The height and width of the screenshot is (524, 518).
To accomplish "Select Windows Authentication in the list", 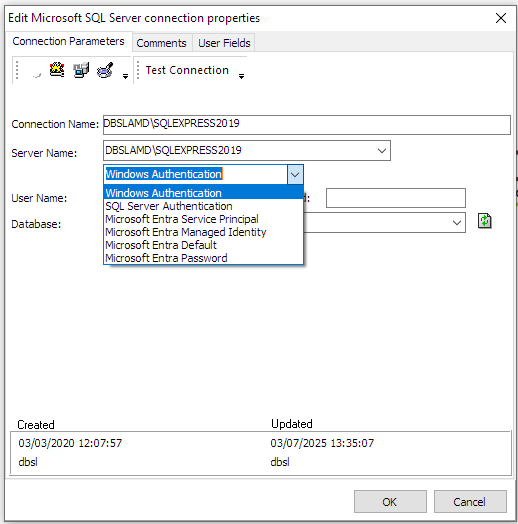I will pos(204,193).
